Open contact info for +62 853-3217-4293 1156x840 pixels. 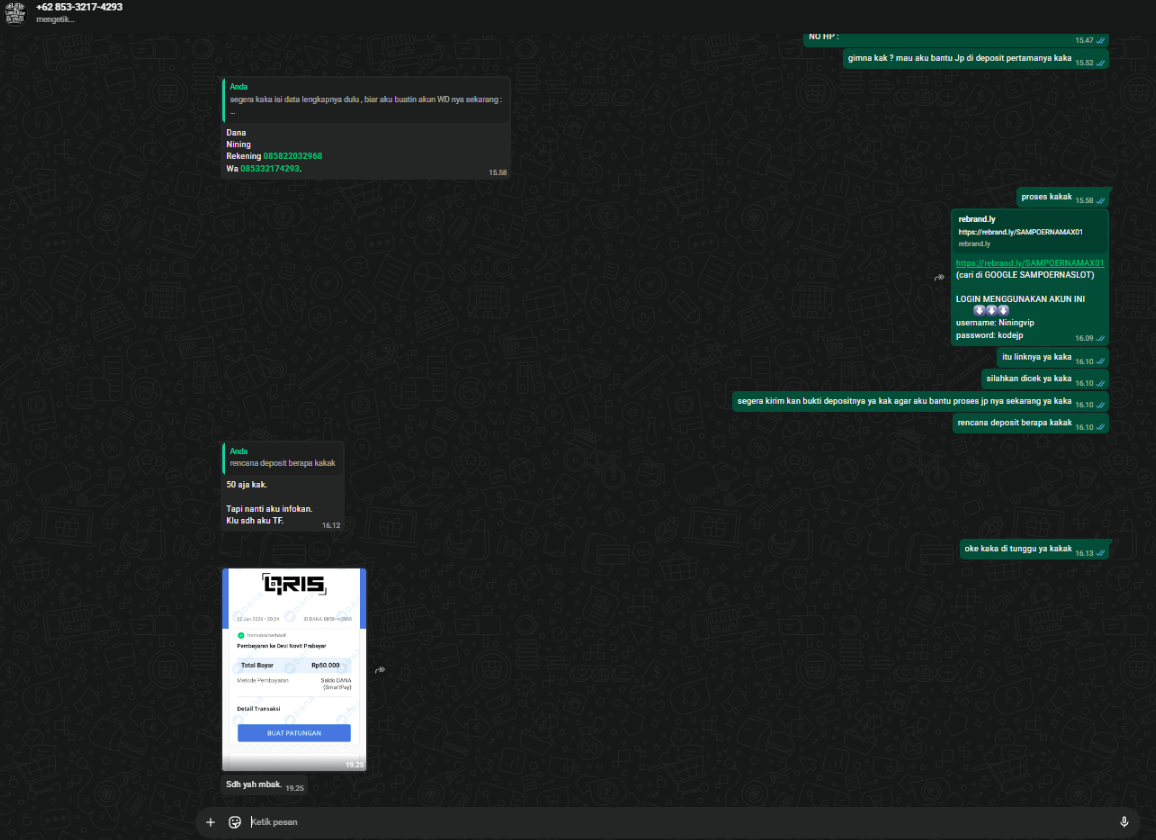[x=80, y=7]
